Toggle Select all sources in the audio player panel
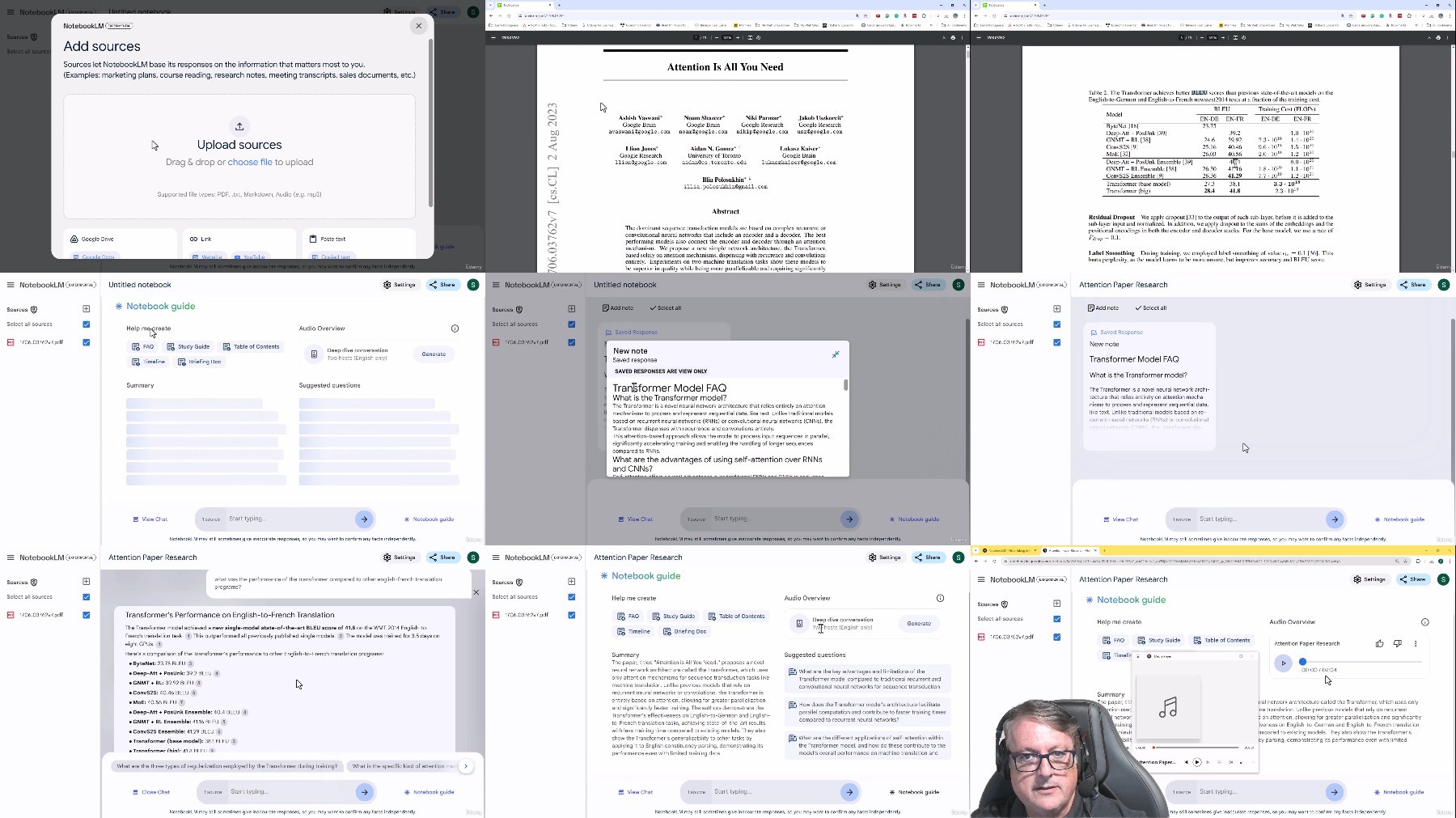The height and width of the screenshot is (818, 1456). click(1056, 619)
